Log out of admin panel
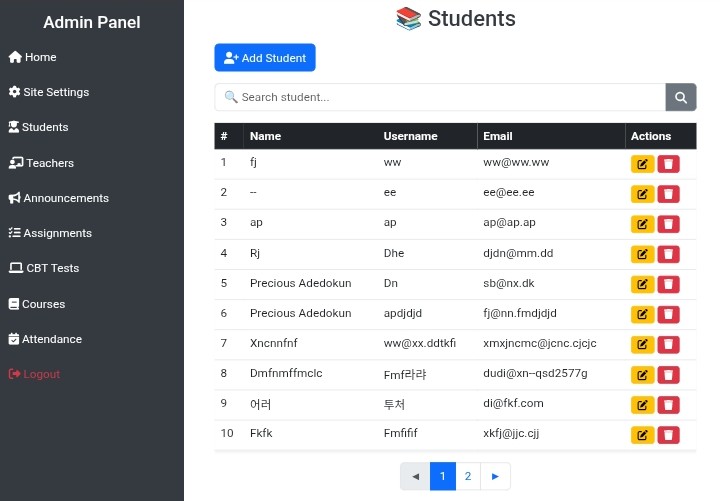This screenshot has width=720, height=501. point(41,374)
